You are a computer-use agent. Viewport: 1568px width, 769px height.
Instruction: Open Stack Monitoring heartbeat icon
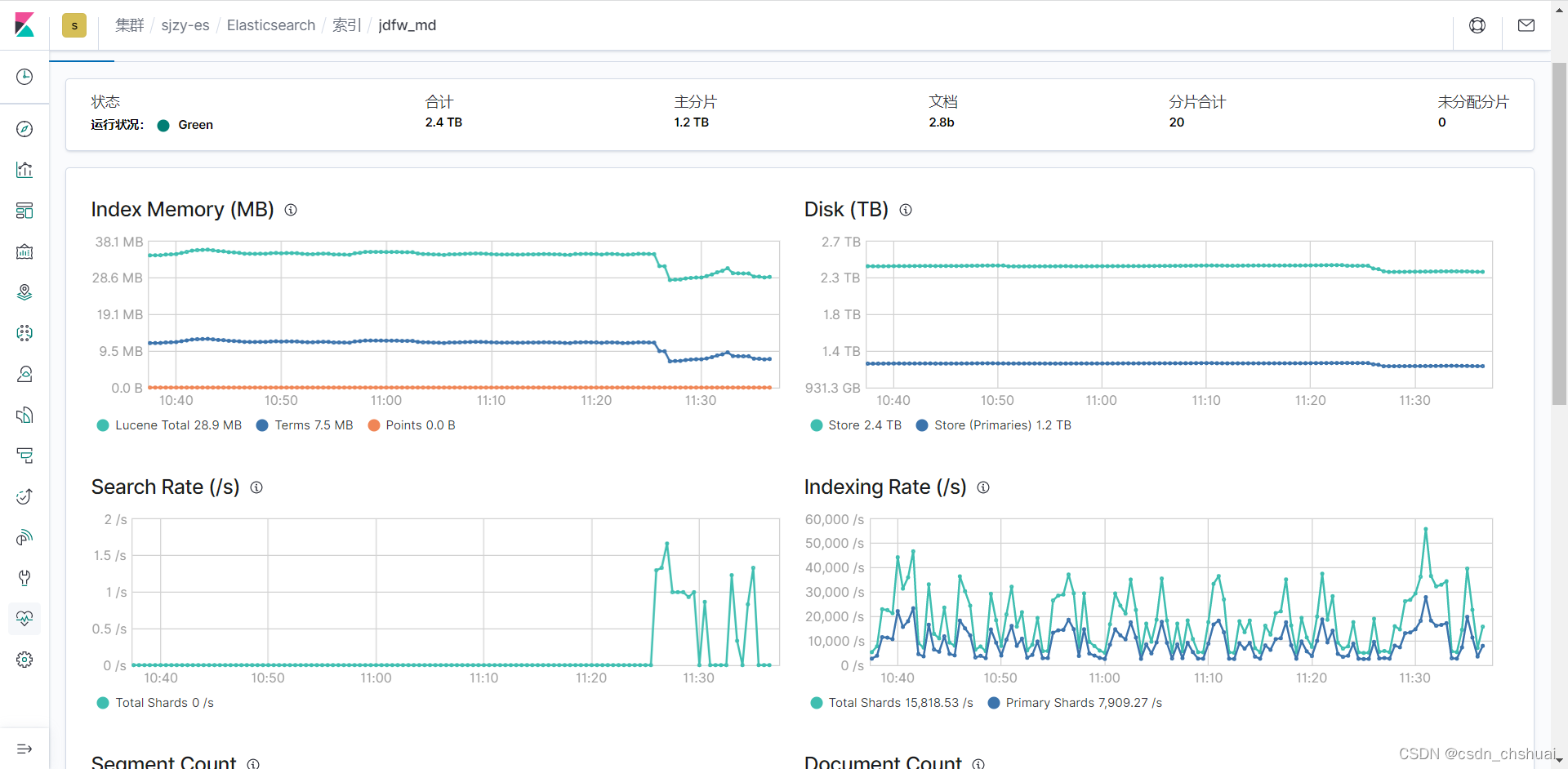click(24, 619)
